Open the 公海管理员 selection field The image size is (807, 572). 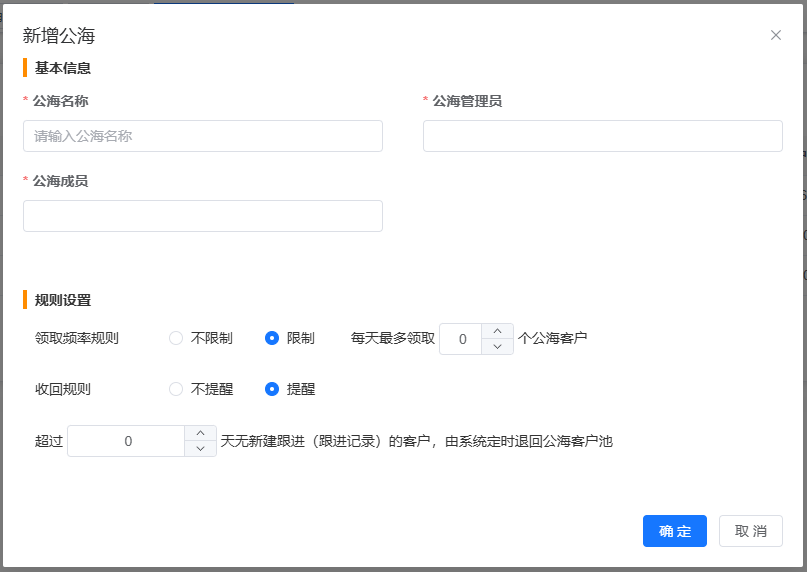point(602,136)
